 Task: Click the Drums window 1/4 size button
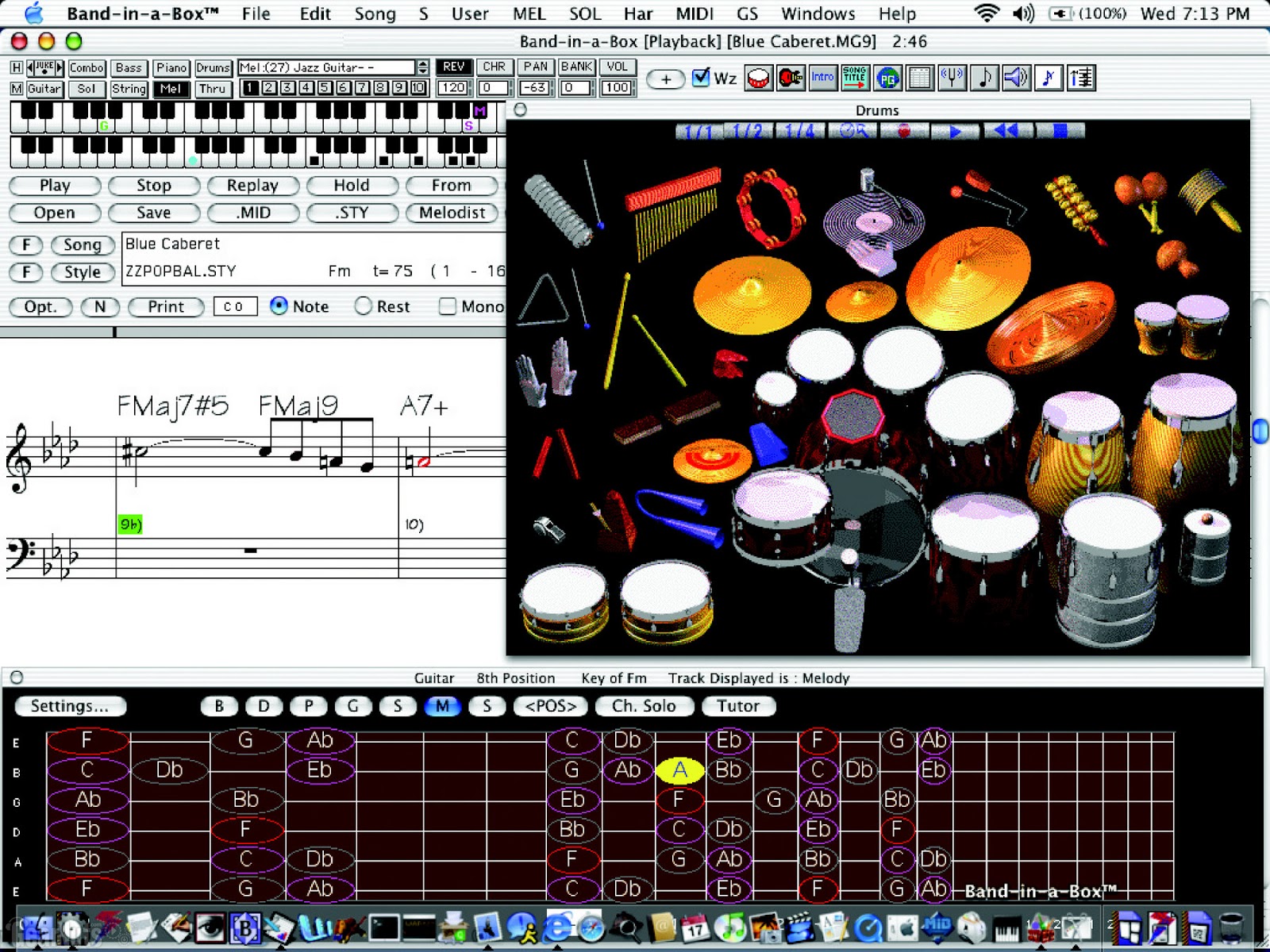click(x=799, y=131)
